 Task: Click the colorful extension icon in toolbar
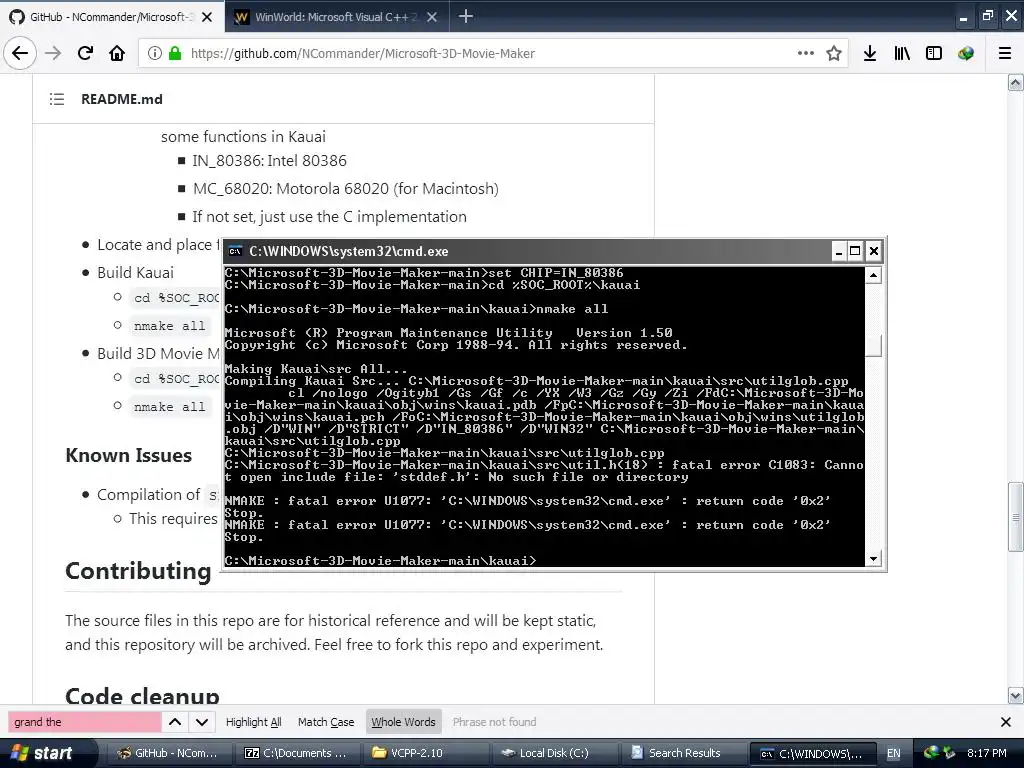pos(966,53)
